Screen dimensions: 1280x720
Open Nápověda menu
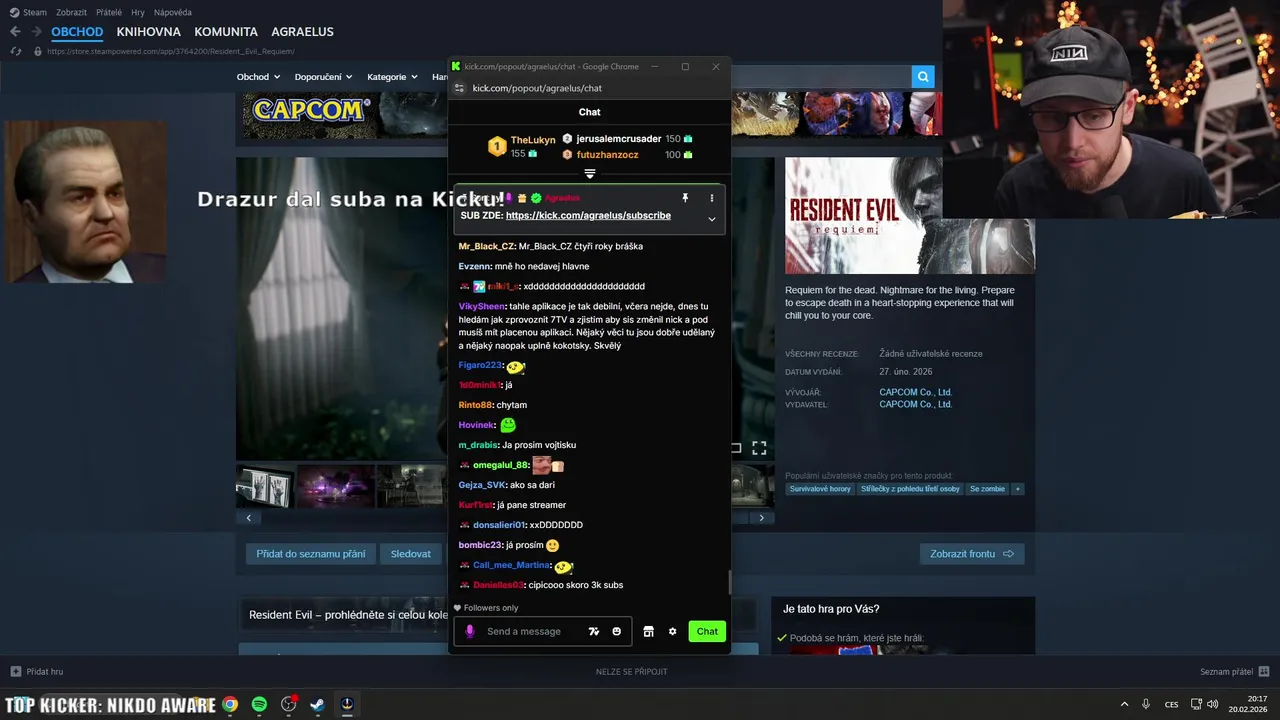pos(173,12)
